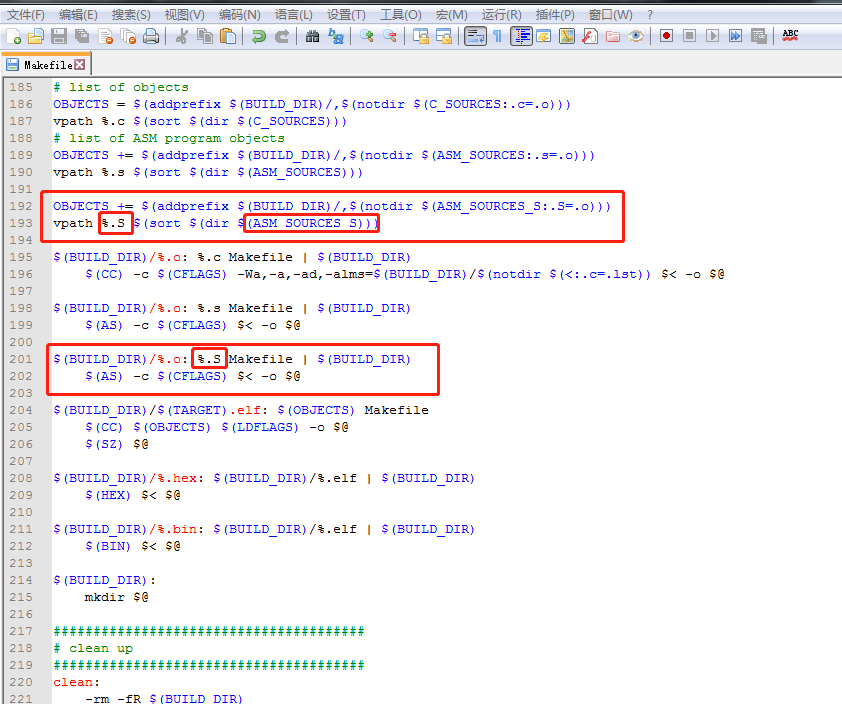Expand the 编码(N) encoding menu

click(x=238, y=14)
